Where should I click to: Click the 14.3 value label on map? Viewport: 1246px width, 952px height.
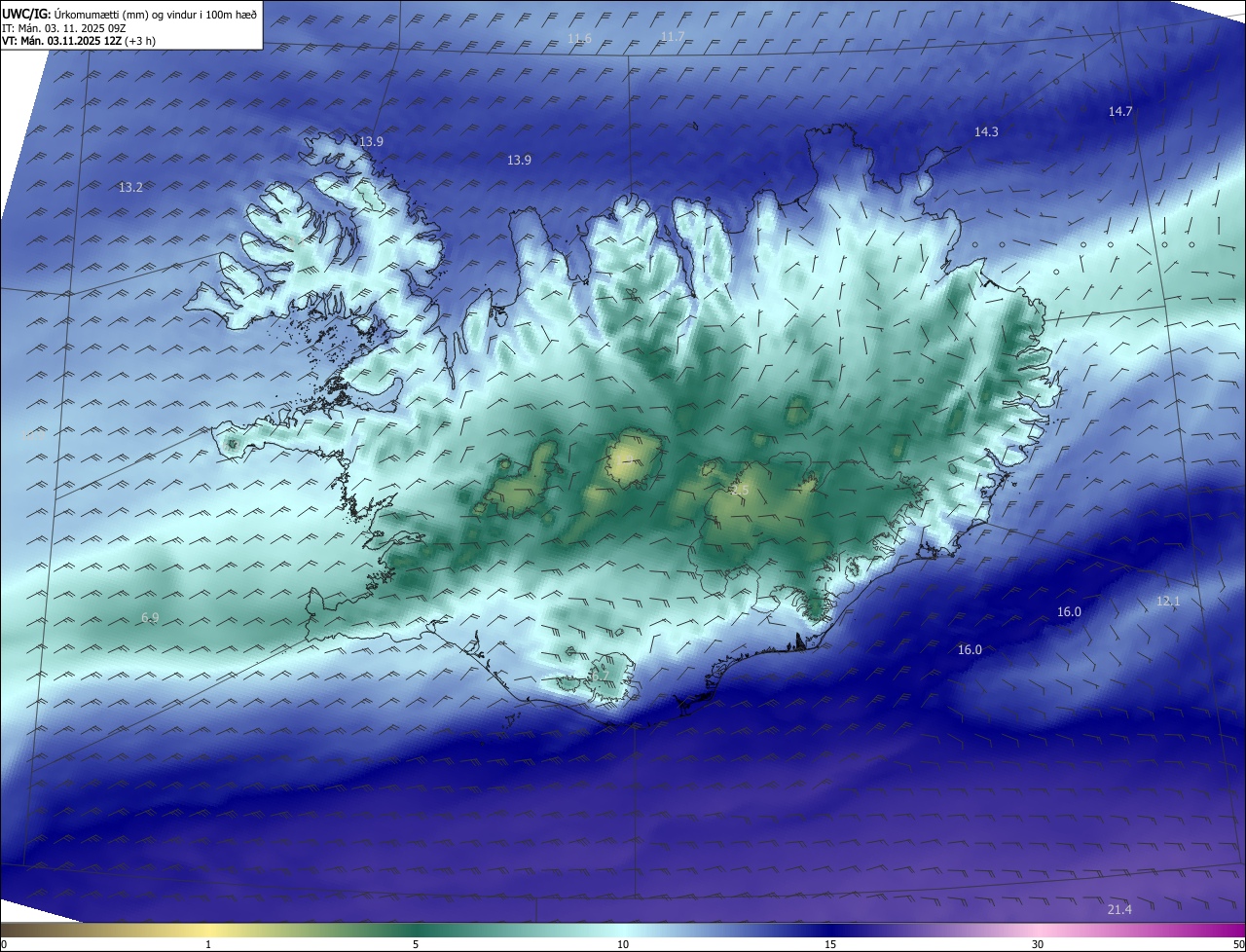tap(986, 131)
